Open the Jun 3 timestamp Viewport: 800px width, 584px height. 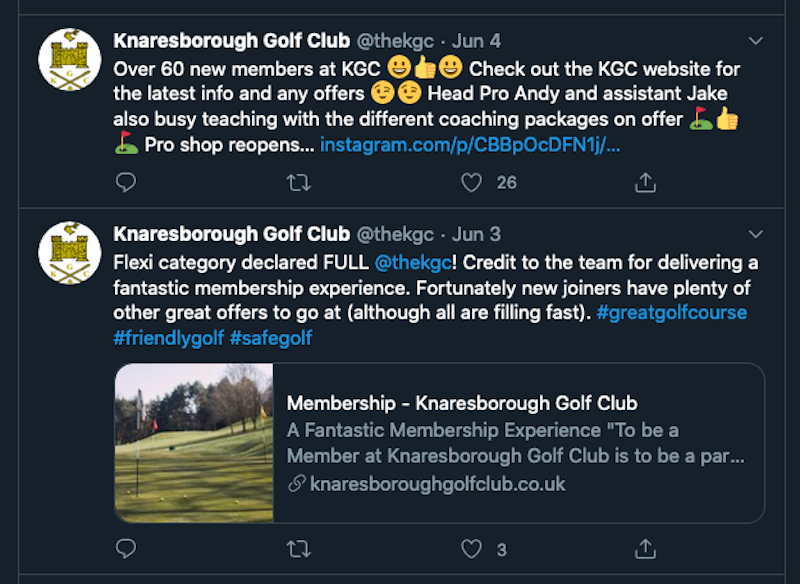(477, 234)
